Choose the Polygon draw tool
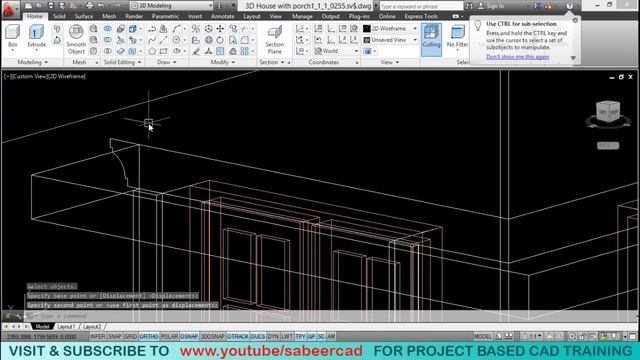This screenshot has height=360, width=640. click(152, 51)
